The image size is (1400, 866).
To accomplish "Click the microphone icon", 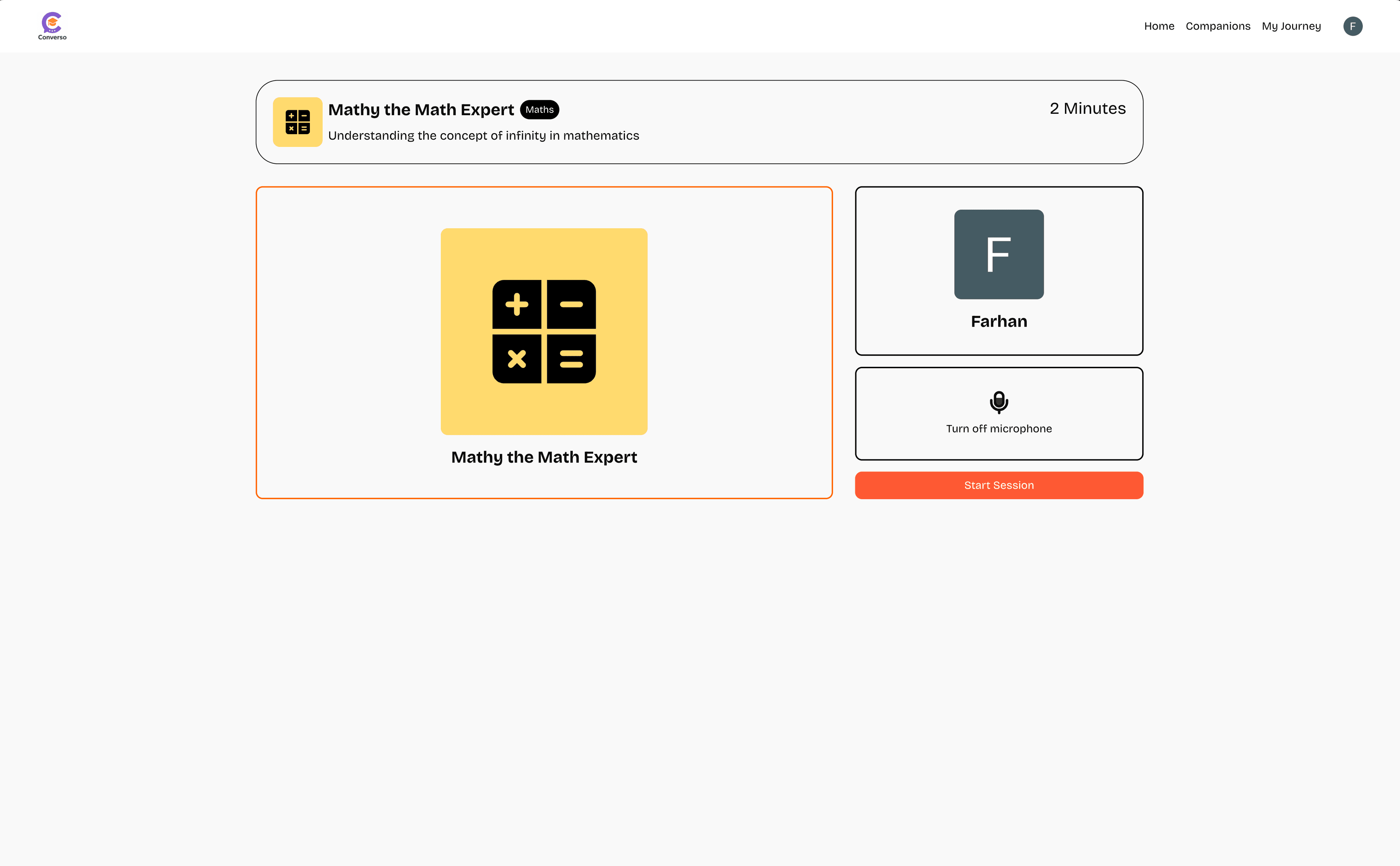I will point(999,402).
